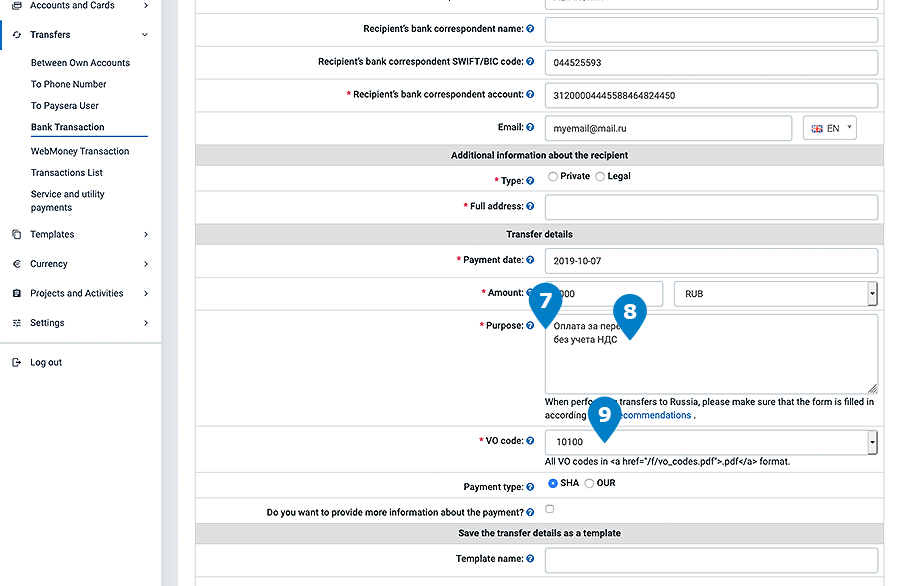Click help icon next to Email label
The height and width of the screenshot is (586, 900).
point(530,128)
